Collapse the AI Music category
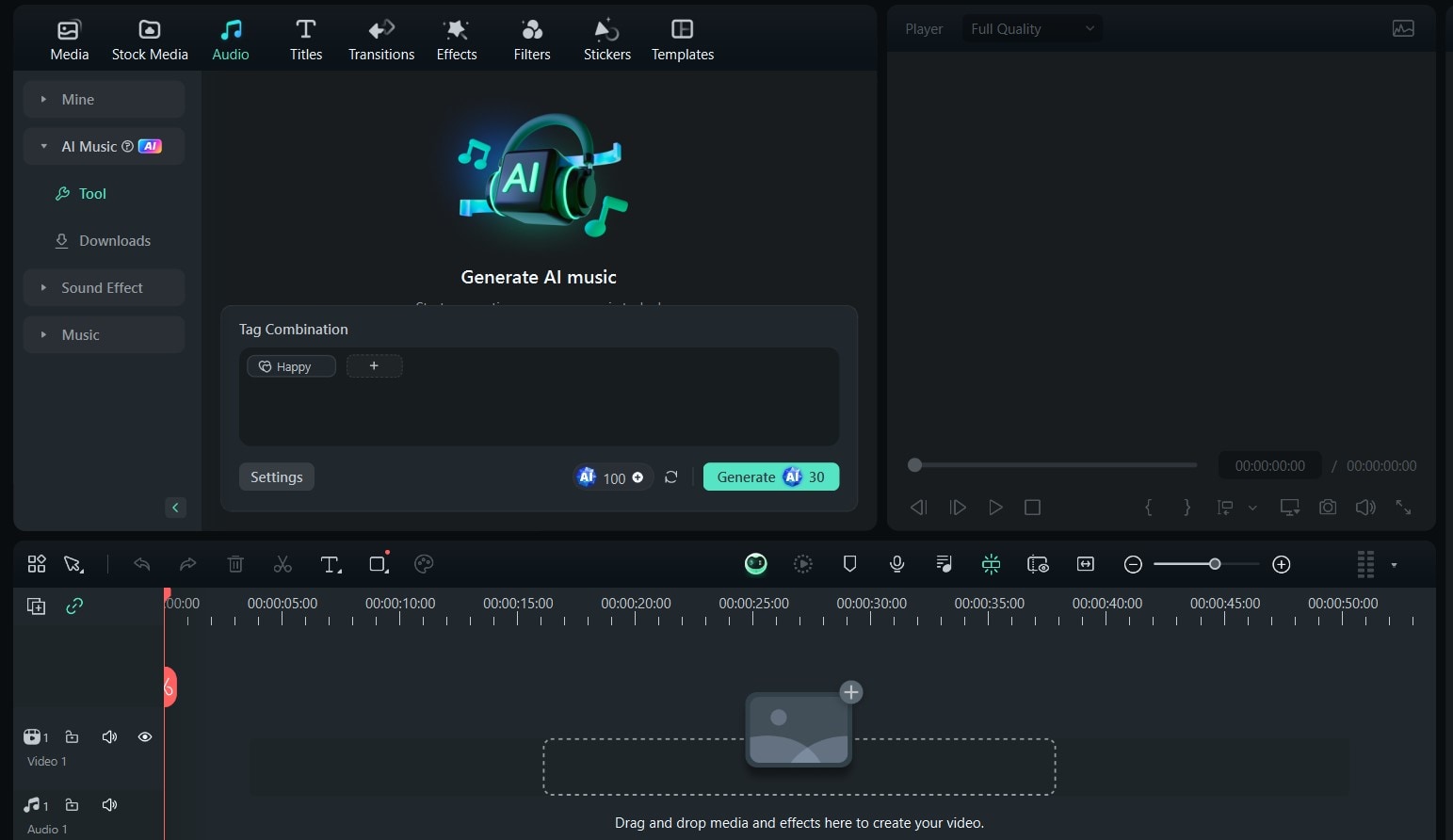Image resolution: width=1453 pixels, height=840 pixels. pos(104,146)
